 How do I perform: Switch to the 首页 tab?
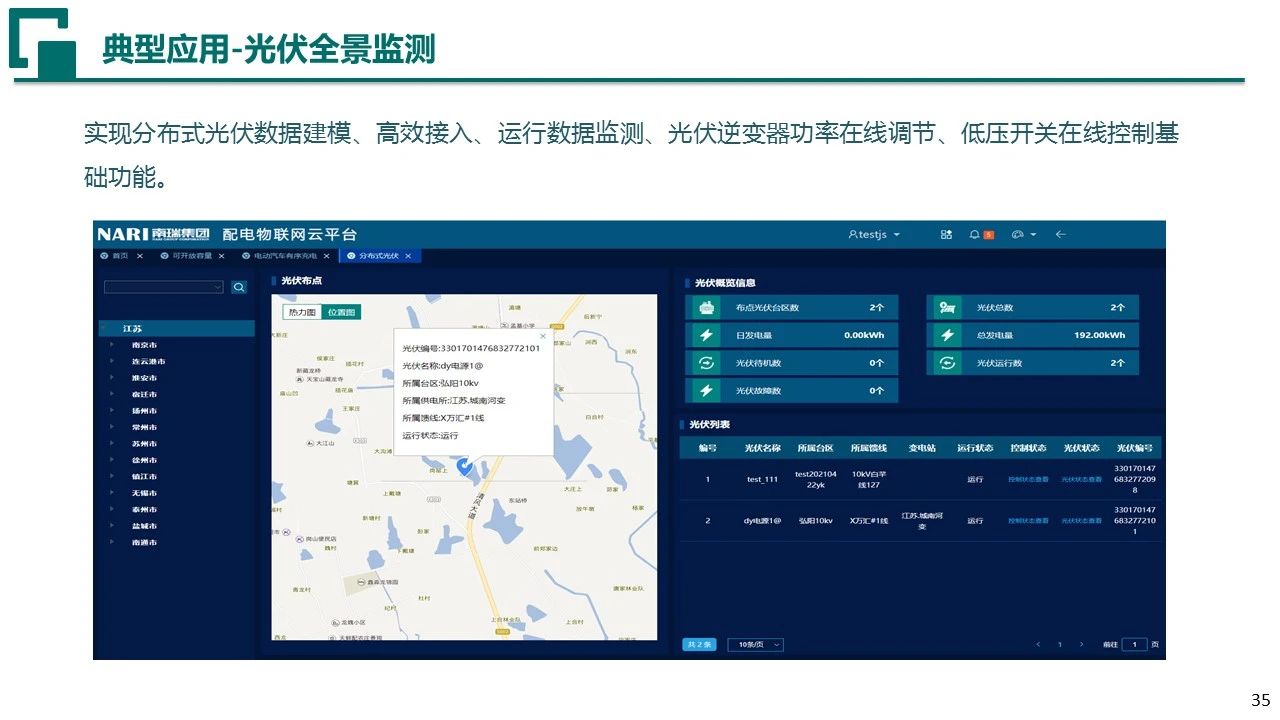pos(119,257)
